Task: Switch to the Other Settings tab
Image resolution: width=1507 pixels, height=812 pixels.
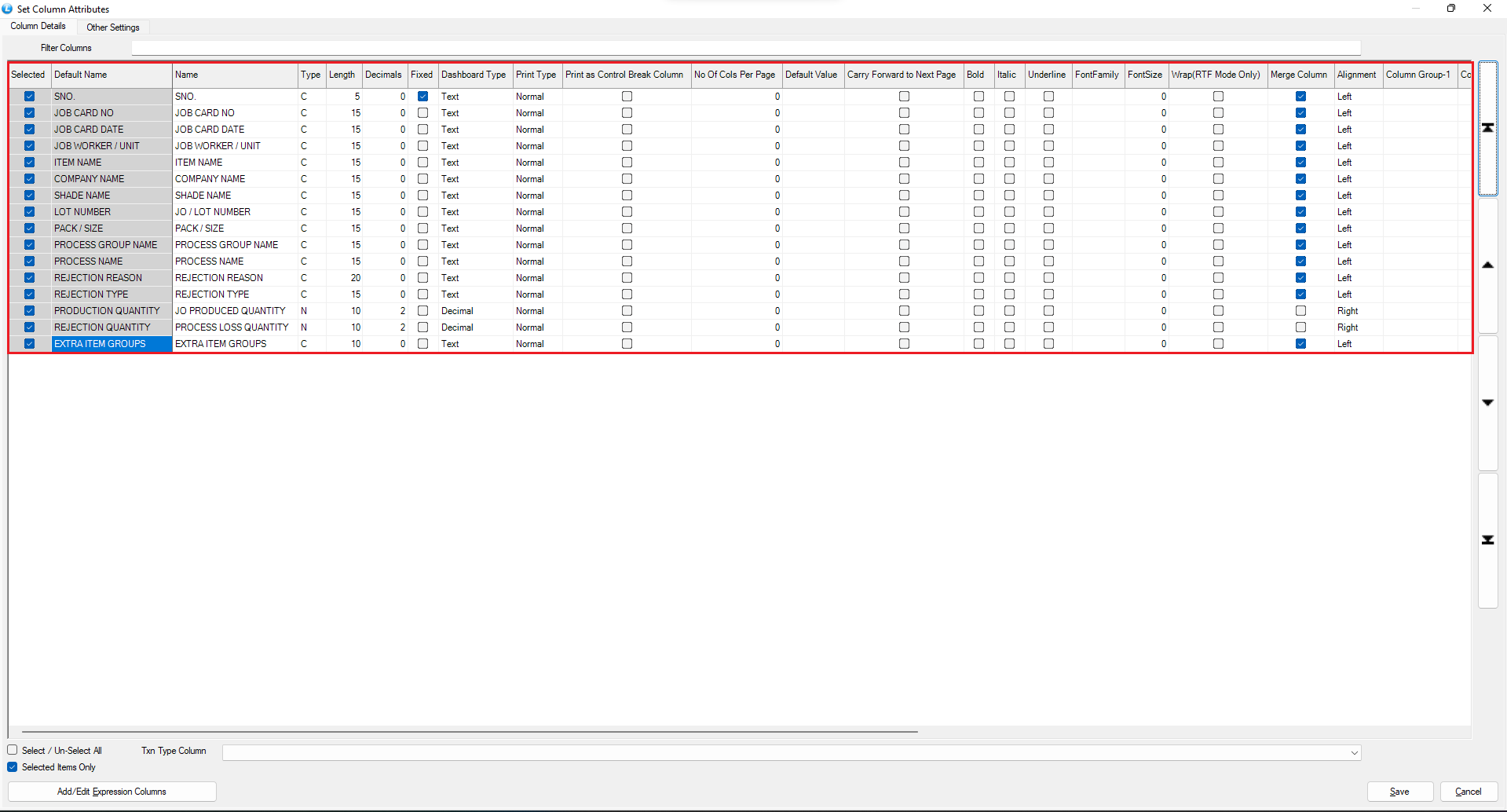Action: pyautogui.click(x=112, y=27)
